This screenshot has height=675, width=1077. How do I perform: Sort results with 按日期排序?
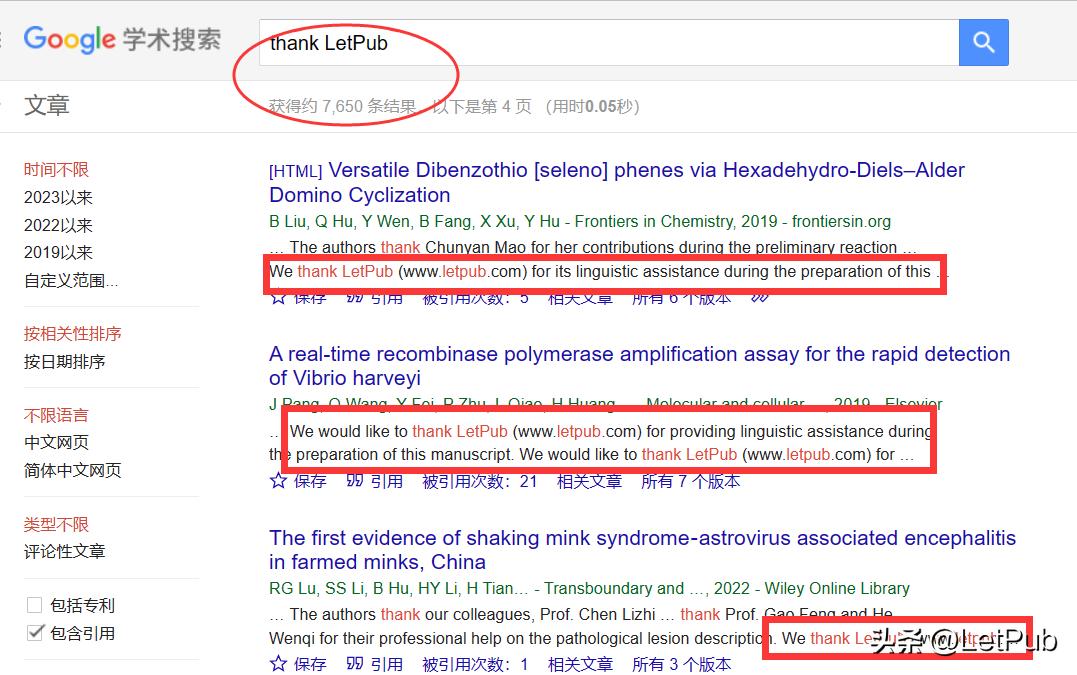pyautogui.click(x=65, y=361)
